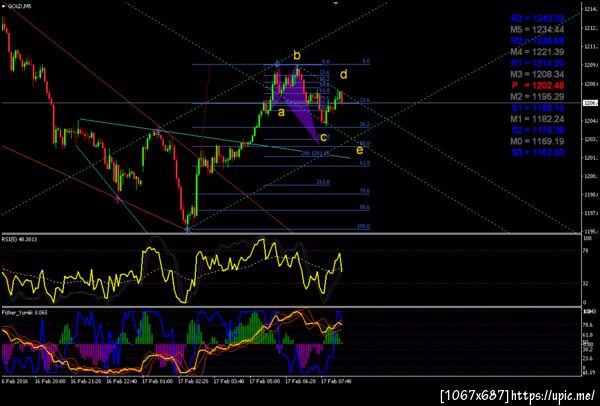
Task: Select the blue R1 resistance label
Action: [537, 62]
